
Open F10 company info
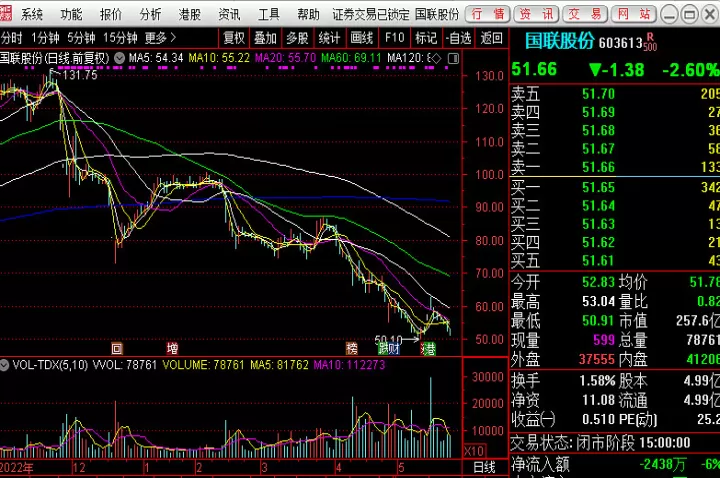tap(394, 38)
